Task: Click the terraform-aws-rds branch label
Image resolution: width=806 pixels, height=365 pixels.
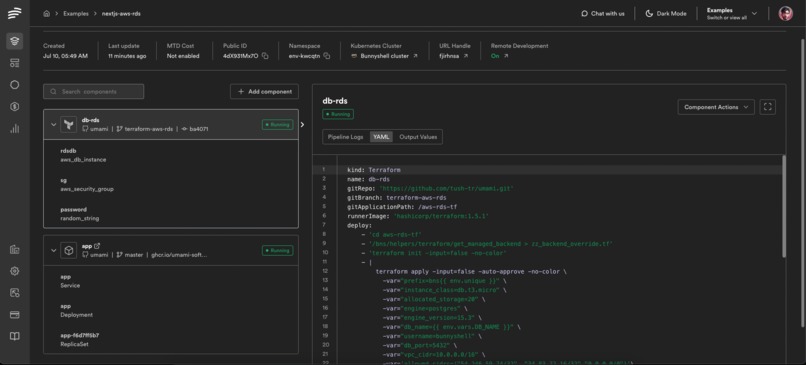Action: 144,129
